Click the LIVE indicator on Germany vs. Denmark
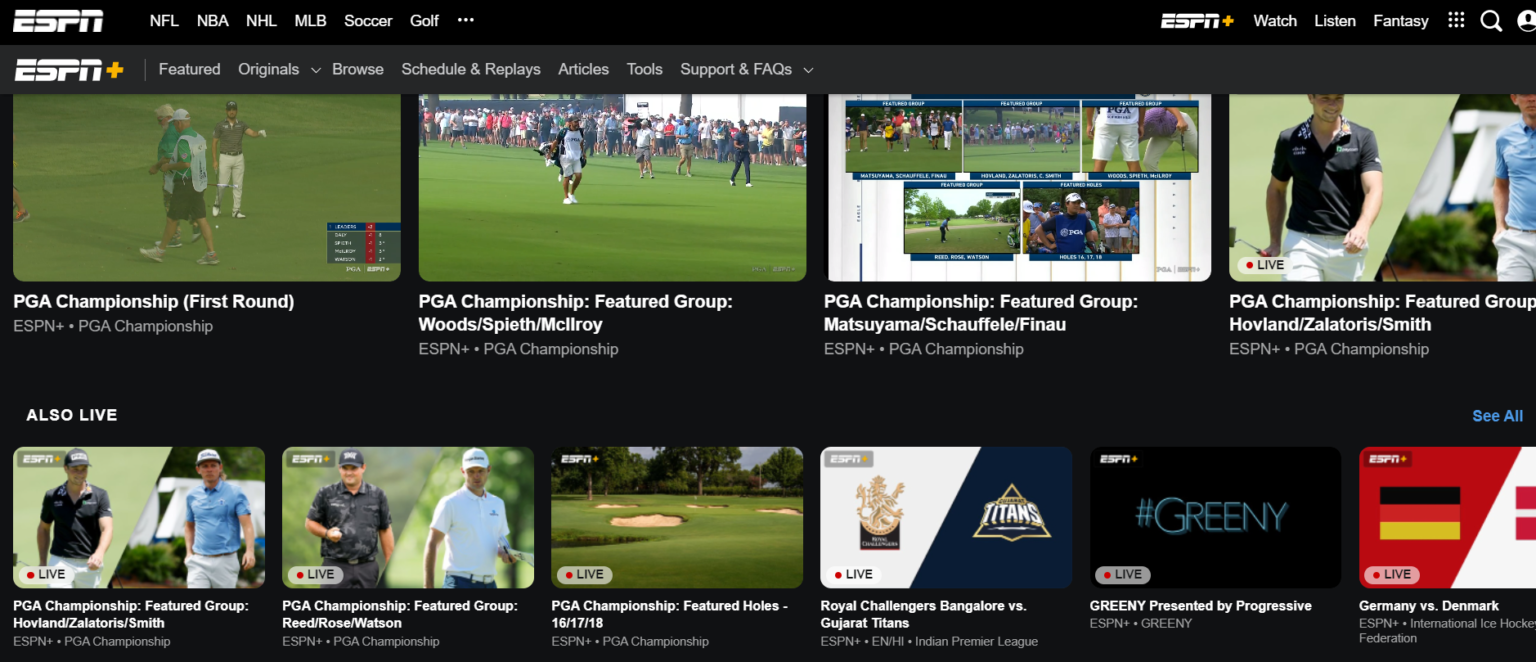This screenshot has height=662, width=1536. (x=1391, y=574)
